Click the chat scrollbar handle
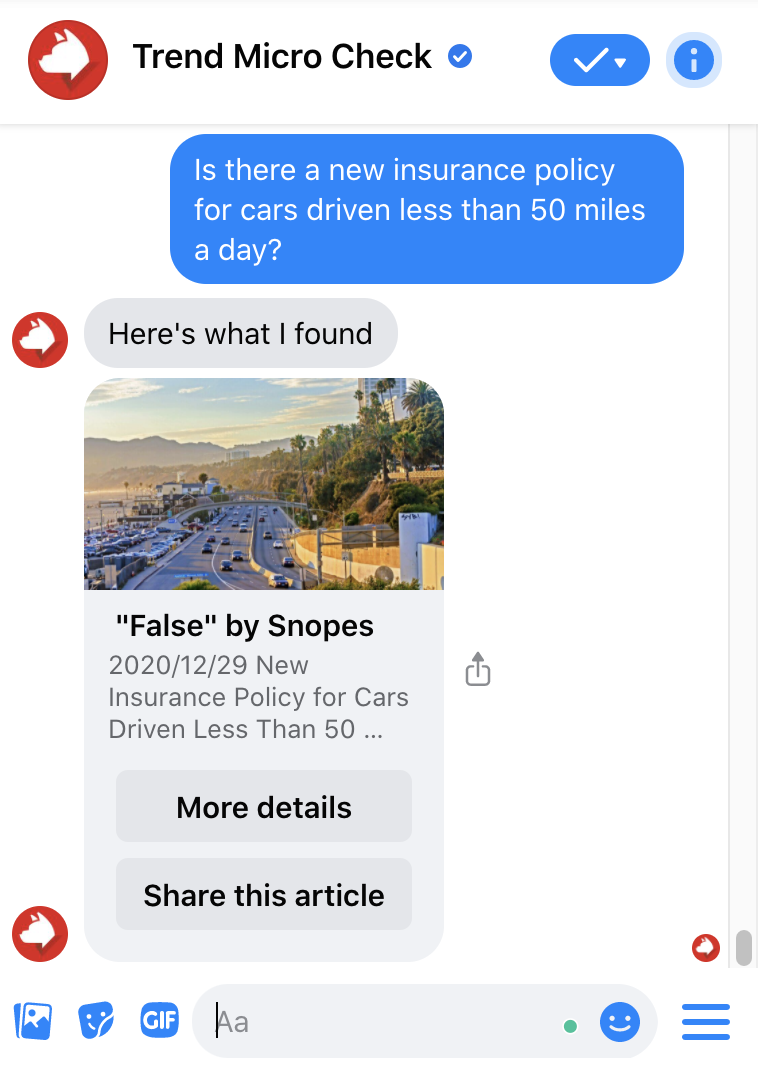This screenshot has height=1070, width=758. (744, 948)
